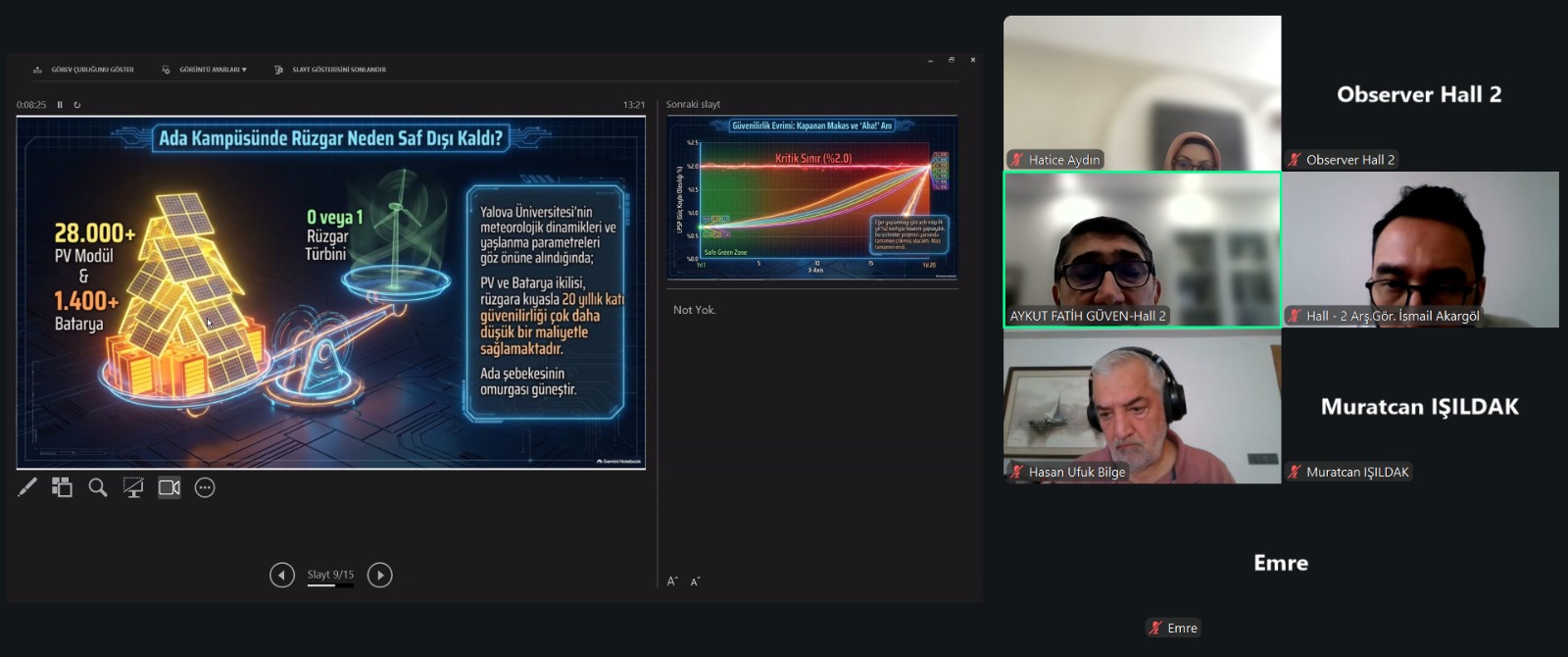Click the Sonraki slayt label
Viewport: 1568px width, 657px height.
coord(693,105)
